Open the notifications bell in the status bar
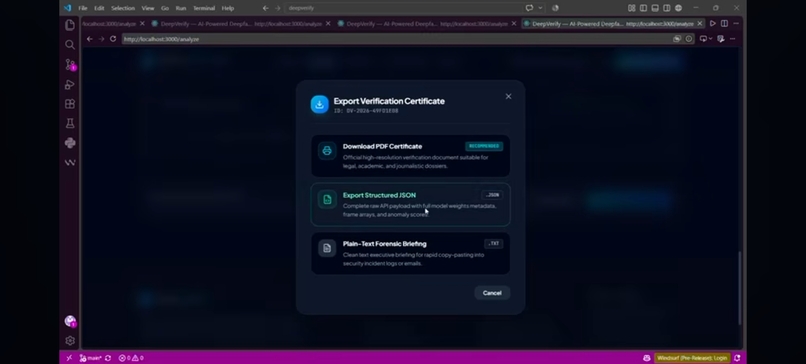 click(x=737, y=358)
